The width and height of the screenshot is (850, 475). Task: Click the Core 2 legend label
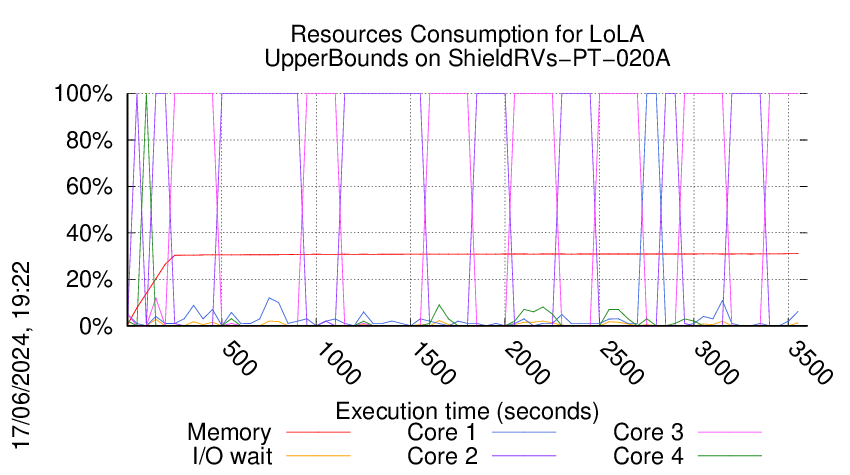pyautogui.click(x=442, y=456)
